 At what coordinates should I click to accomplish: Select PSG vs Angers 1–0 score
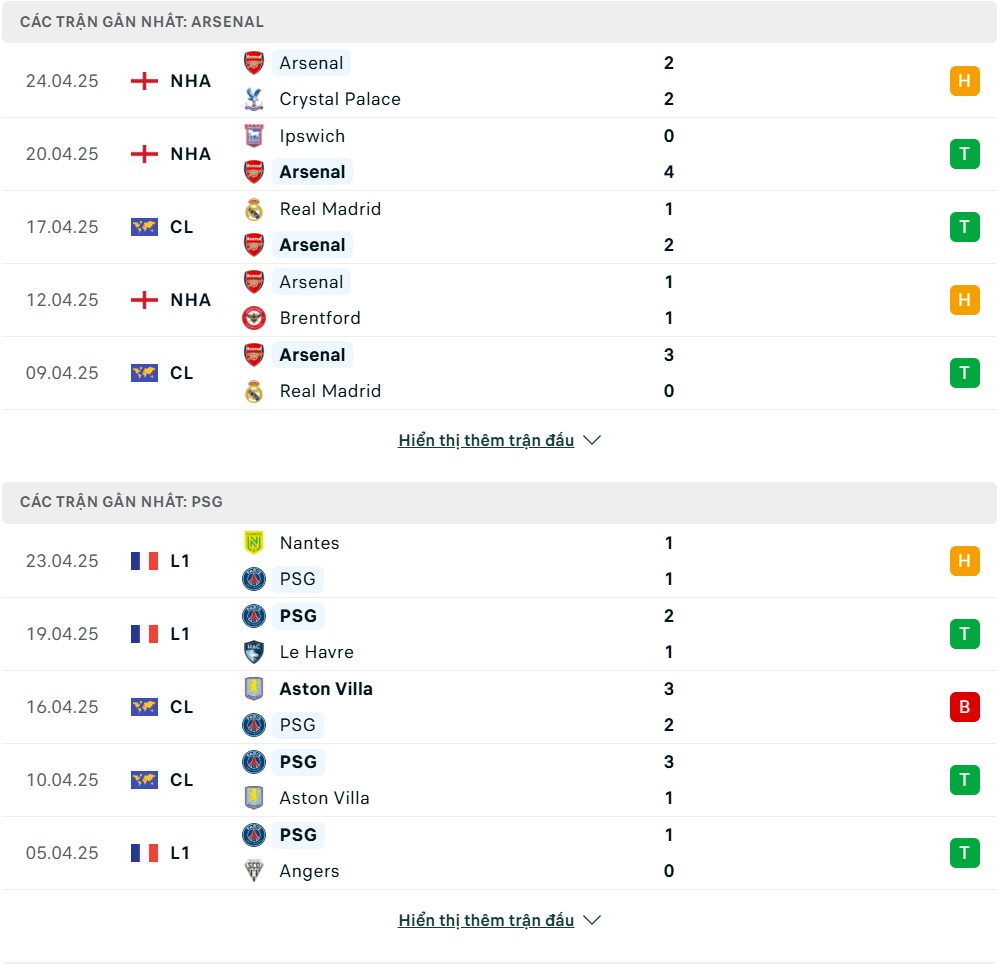coord(669,853)
